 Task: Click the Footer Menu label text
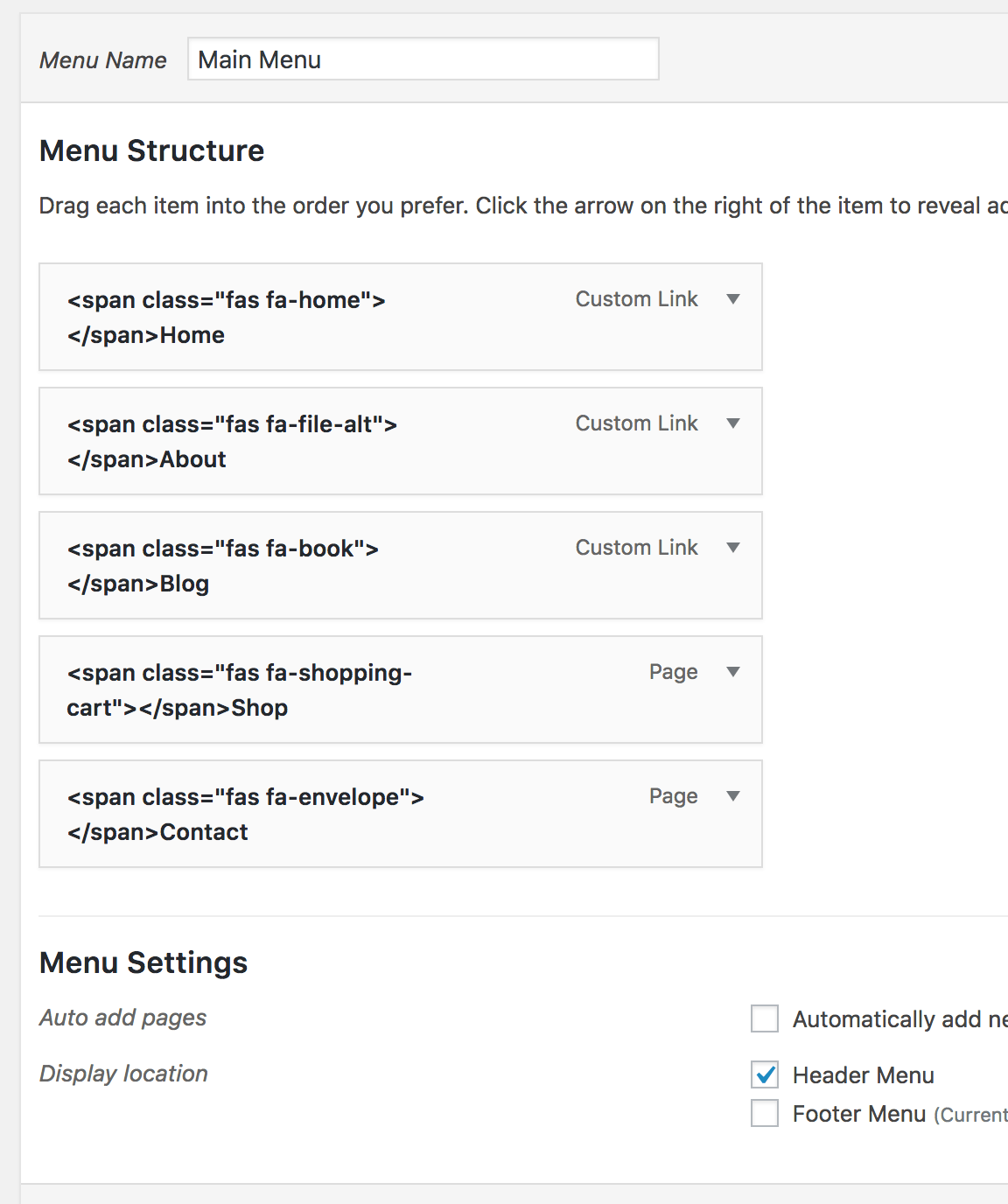click(858, 1113)
